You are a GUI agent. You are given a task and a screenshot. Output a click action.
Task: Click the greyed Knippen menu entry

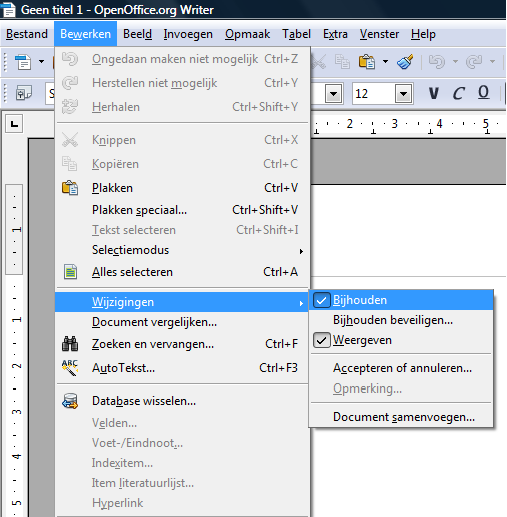click(182, 140)
